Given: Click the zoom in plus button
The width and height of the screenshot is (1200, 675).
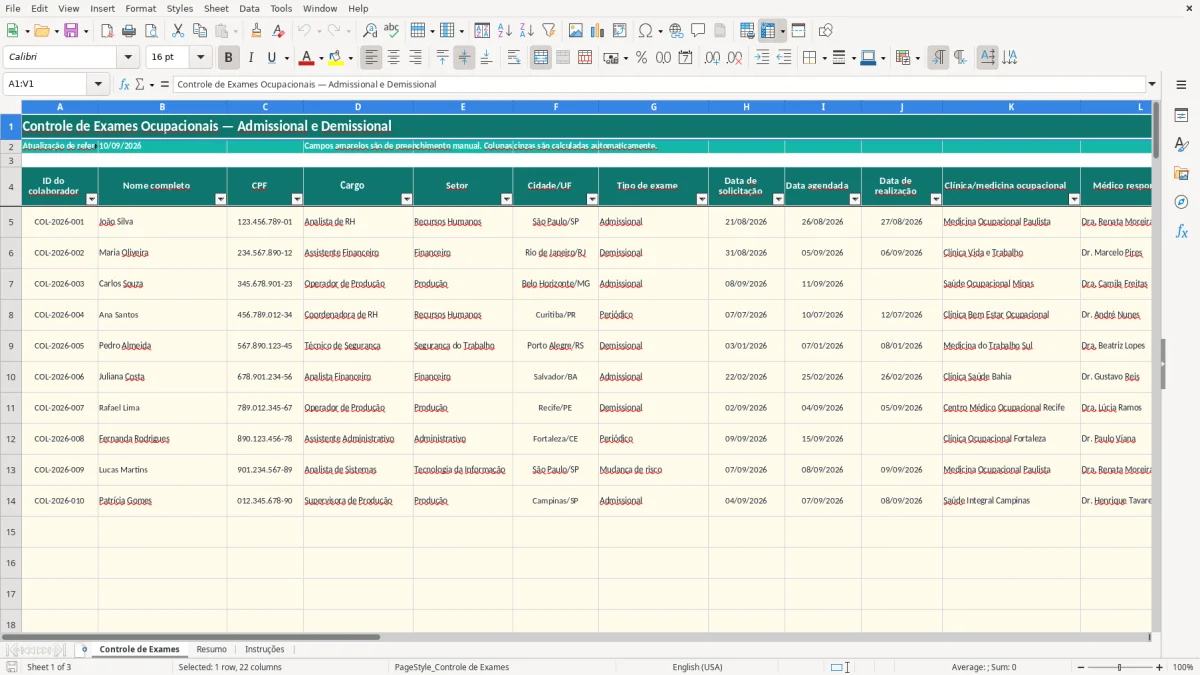Looking at the screenshot, I should pos(1160,667).
